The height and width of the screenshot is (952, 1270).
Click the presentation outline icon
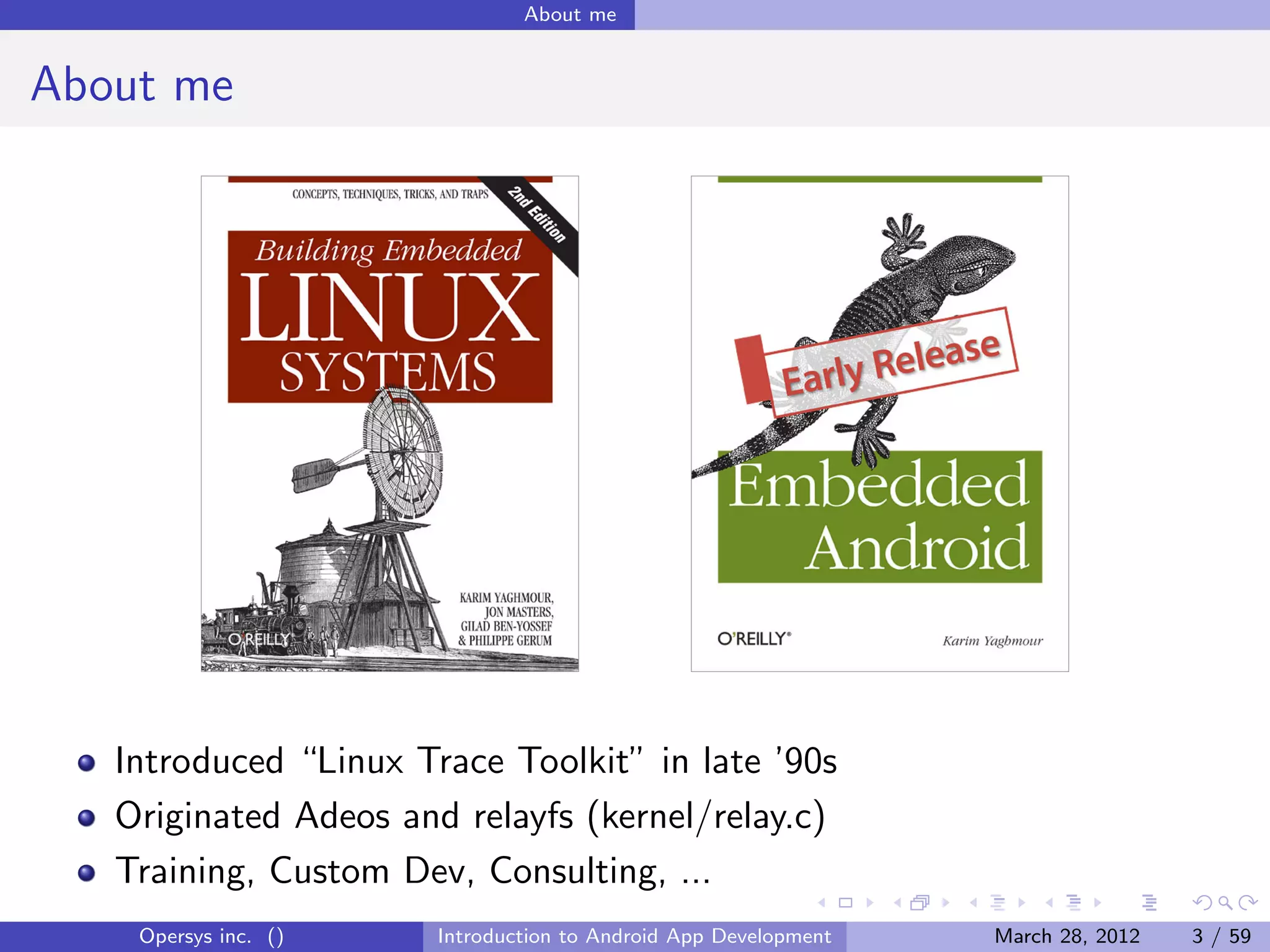tap(1149, 903)
